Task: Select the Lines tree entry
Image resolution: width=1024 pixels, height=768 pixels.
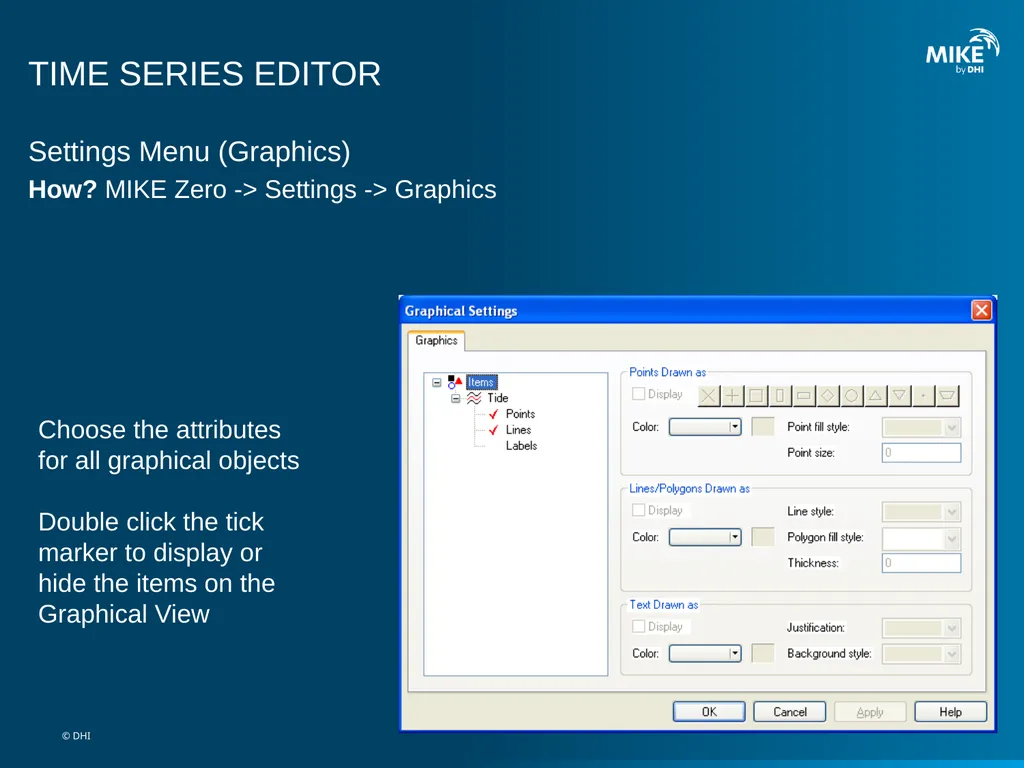Action: coord(519,430)
